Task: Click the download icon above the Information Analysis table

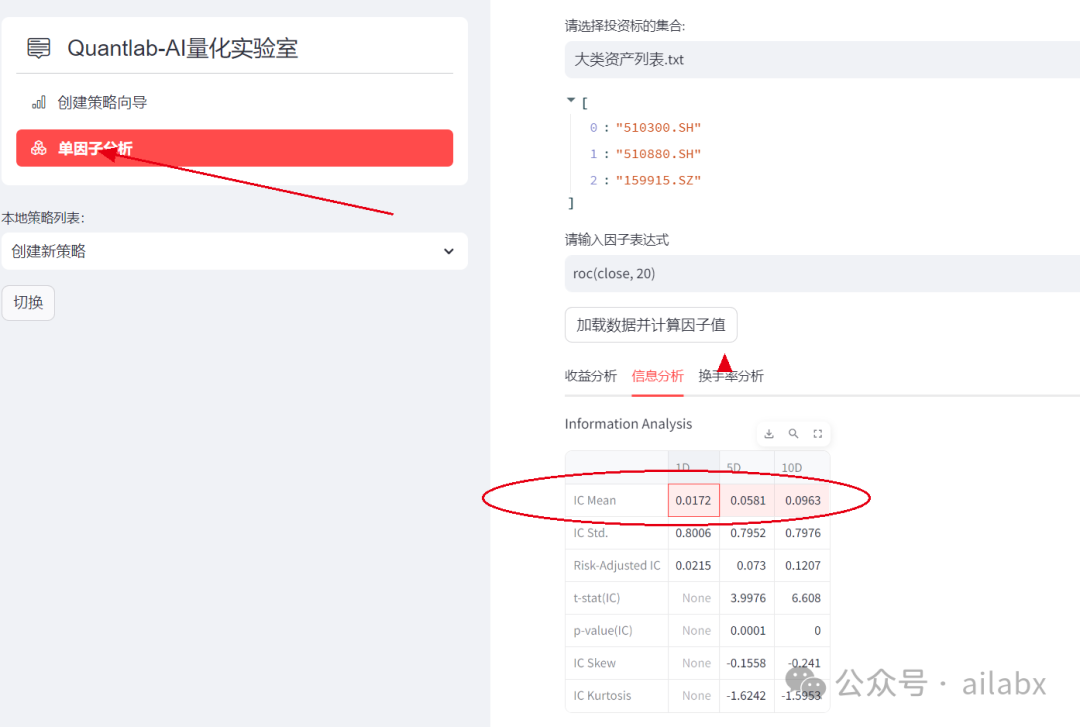Action: pyautogui.click(x=768, y=433)
